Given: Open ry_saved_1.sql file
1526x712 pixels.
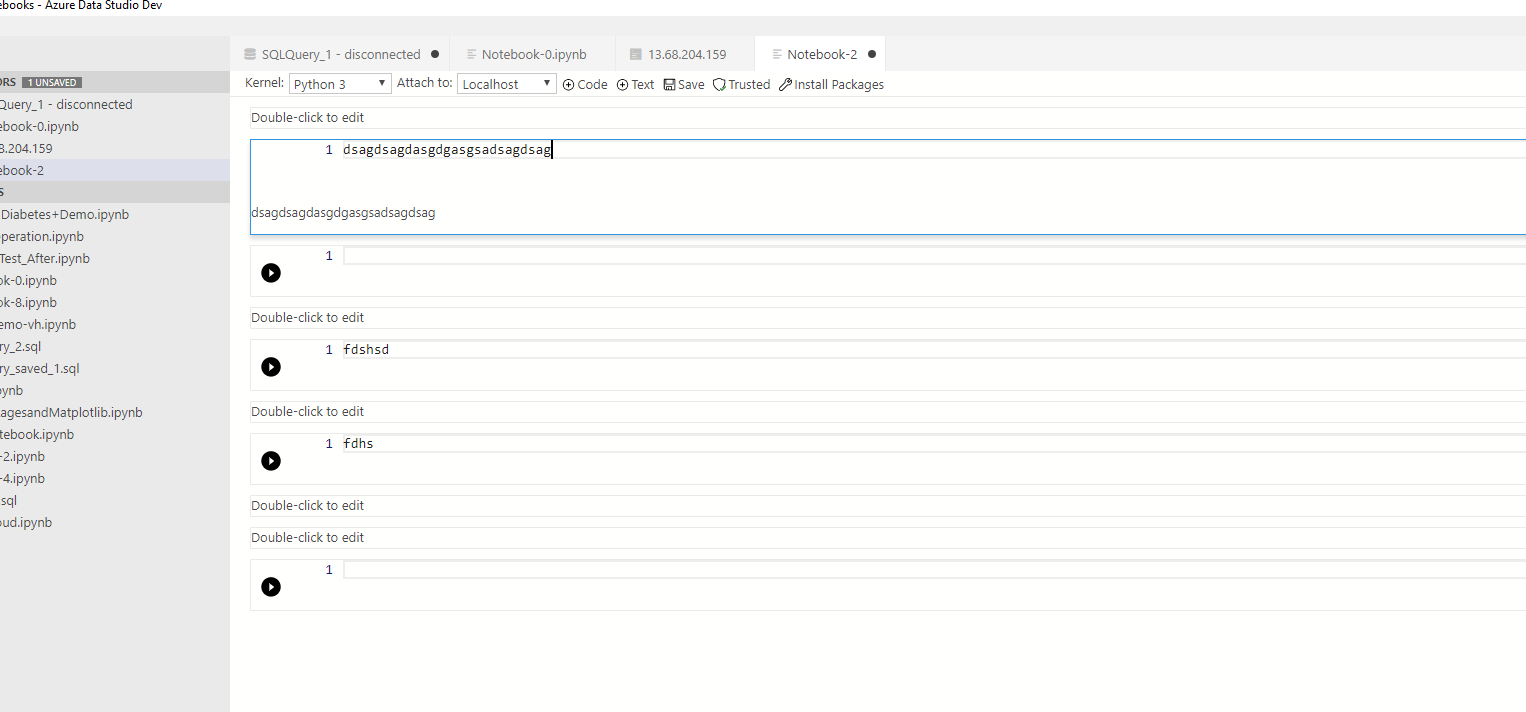Looking at the screenshot, I should [115, 368].
